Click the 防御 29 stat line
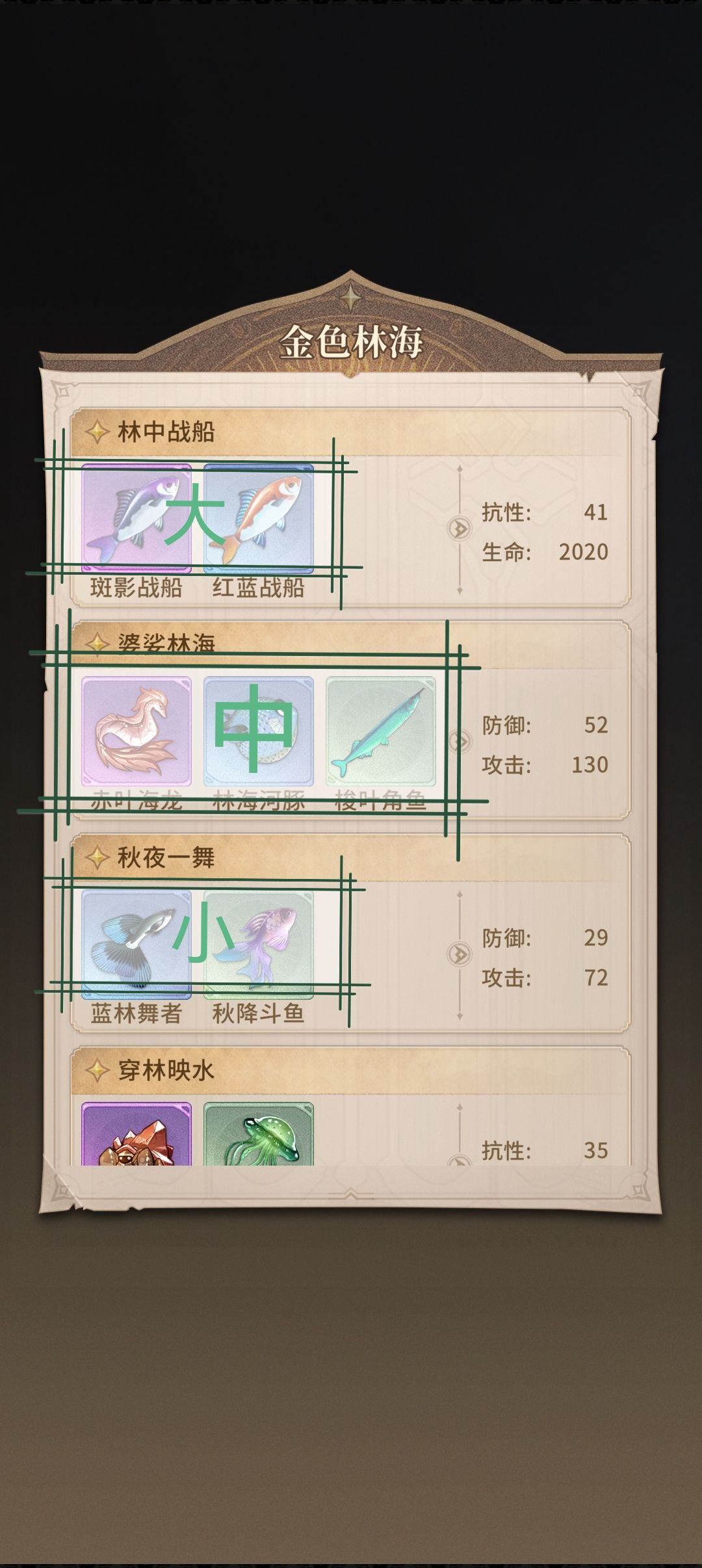 pyautogui.click(x=545, y=937)
